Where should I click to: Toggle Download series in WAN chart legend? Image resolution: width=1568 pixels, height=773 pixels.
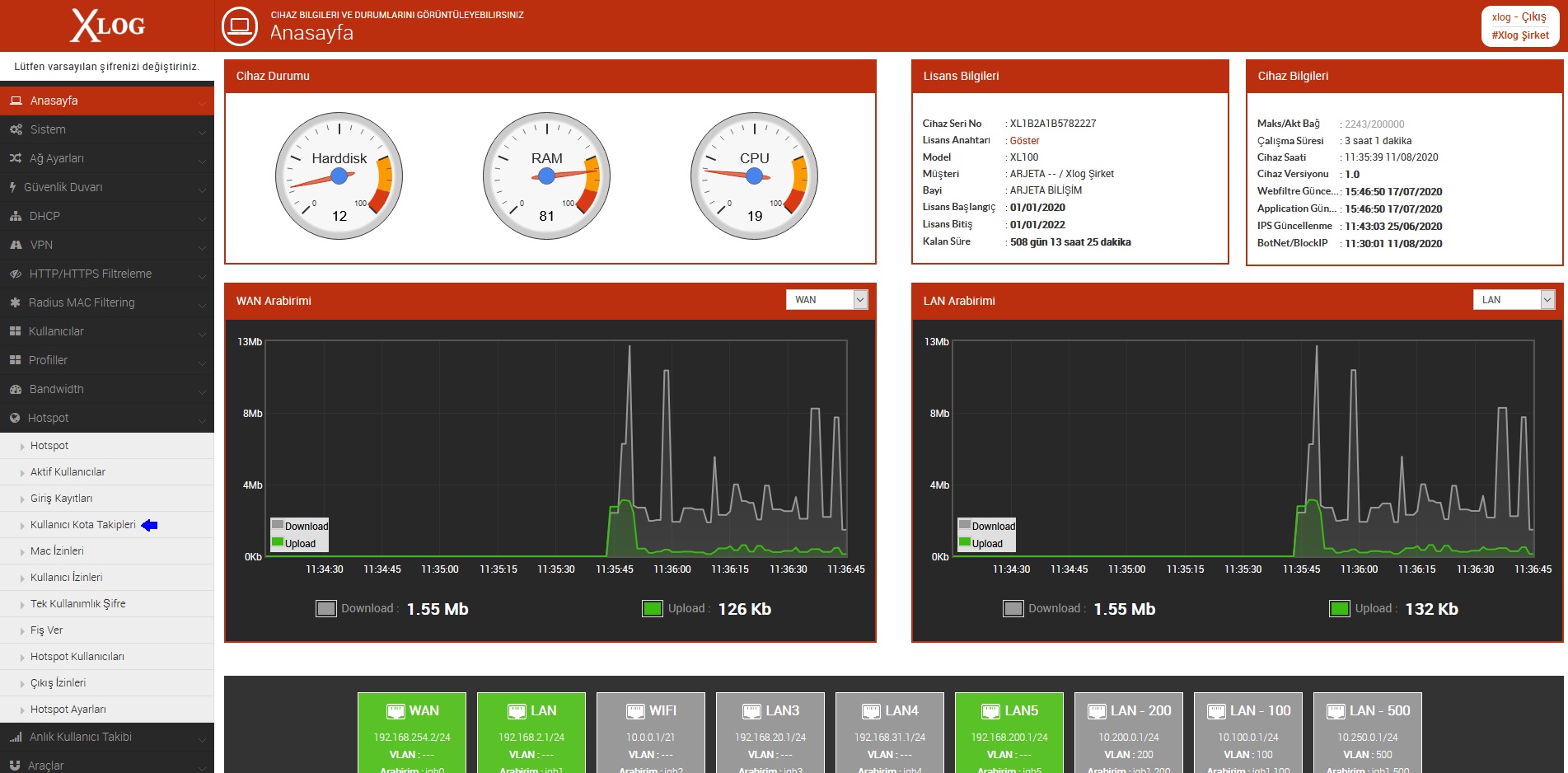[300, 526]
